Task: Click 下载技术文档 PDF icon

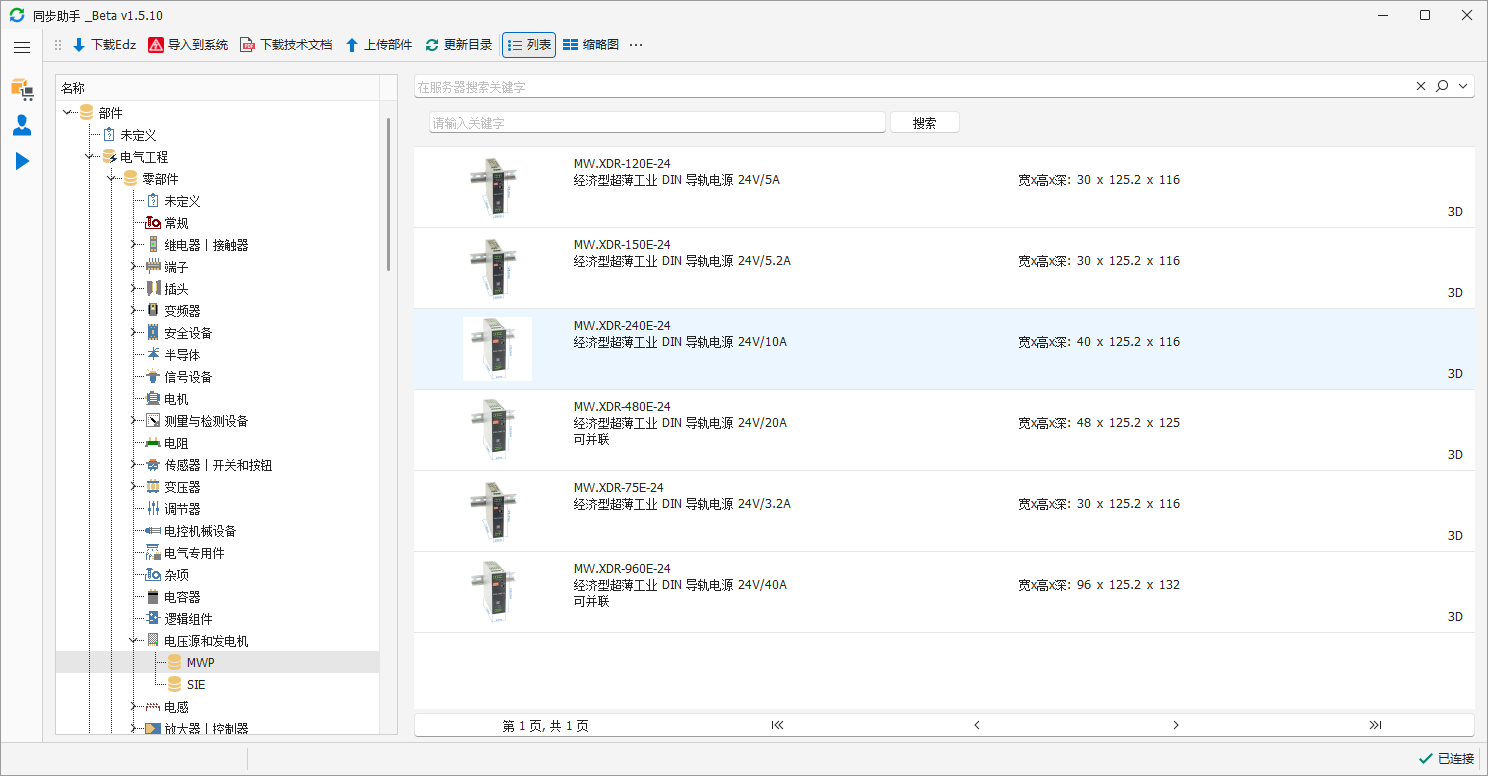Action: 247,45
